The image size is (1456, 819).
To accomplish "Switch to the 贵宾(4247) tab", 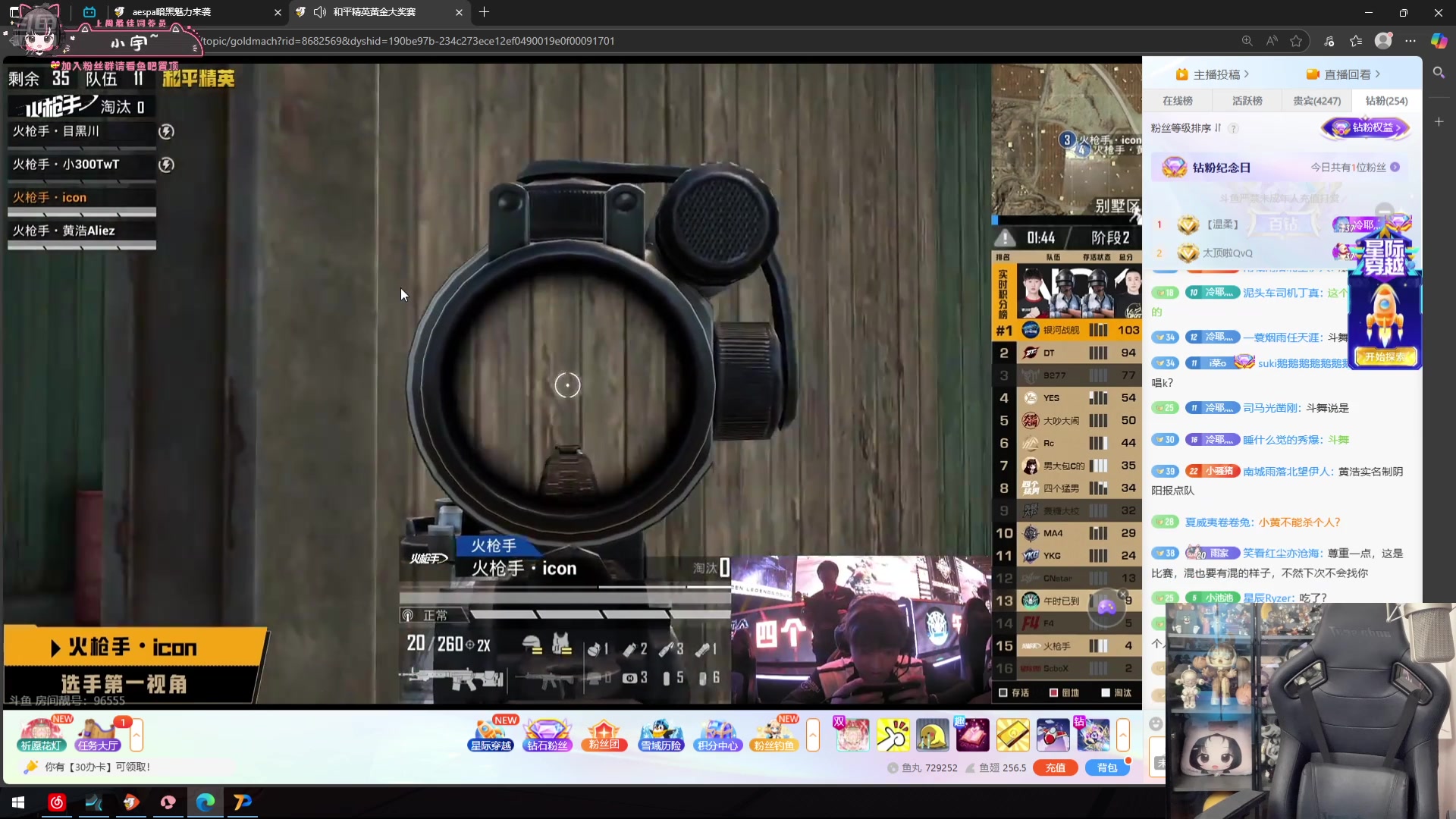I will (1317, 101).
